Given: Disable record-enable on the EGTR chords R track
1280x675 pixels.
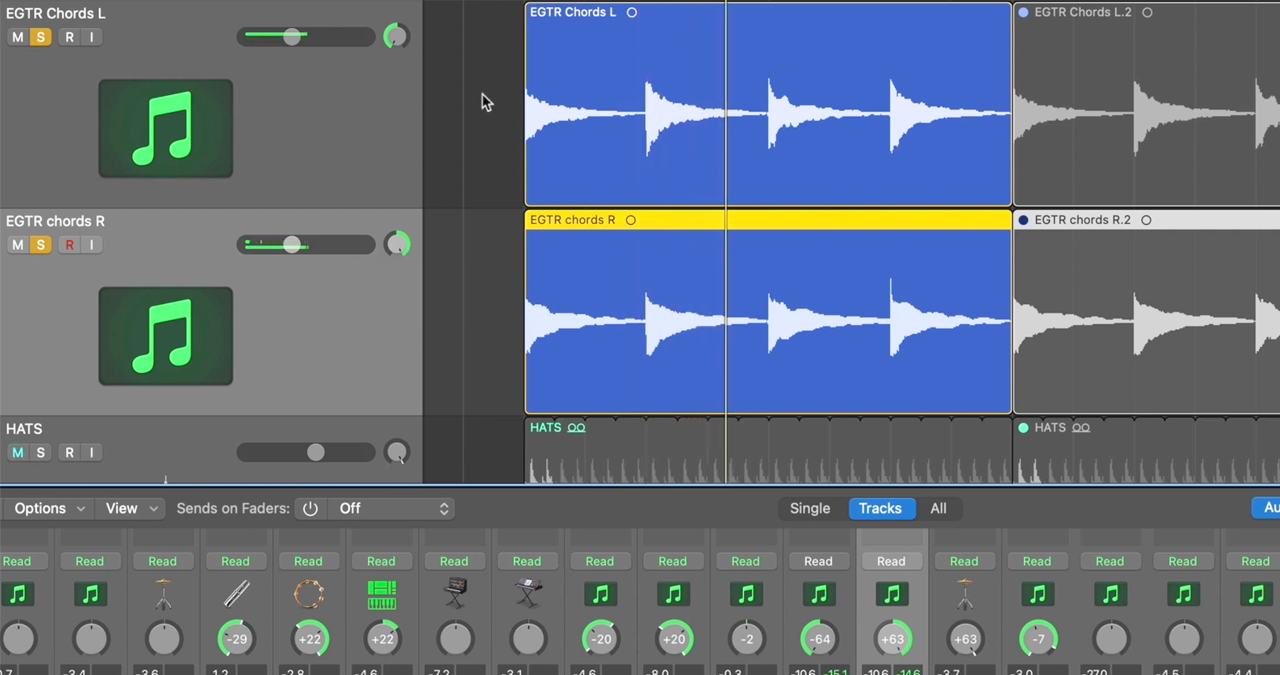Looking at the screenshot, I should click(x=69, y=245).
